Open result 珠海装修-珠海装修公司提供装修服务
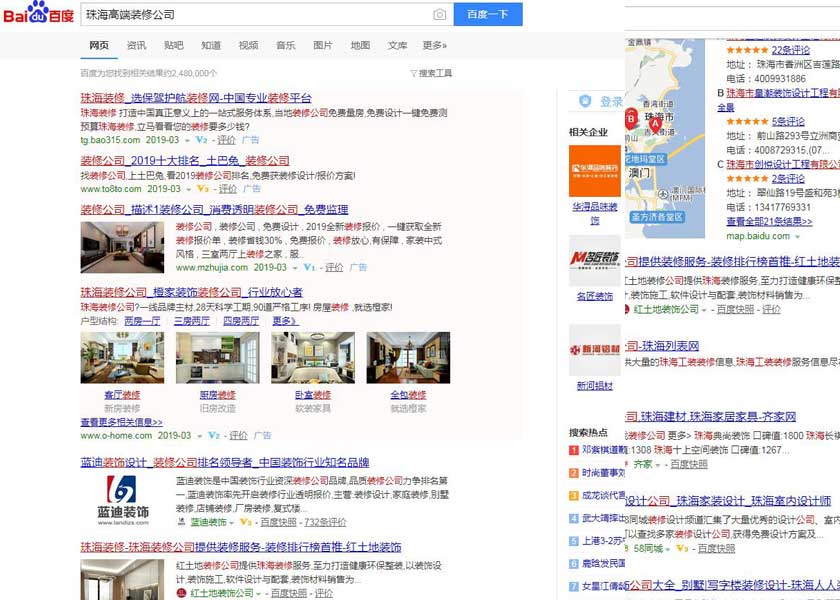Screen dimensions: 840x600 click(241, 548)
